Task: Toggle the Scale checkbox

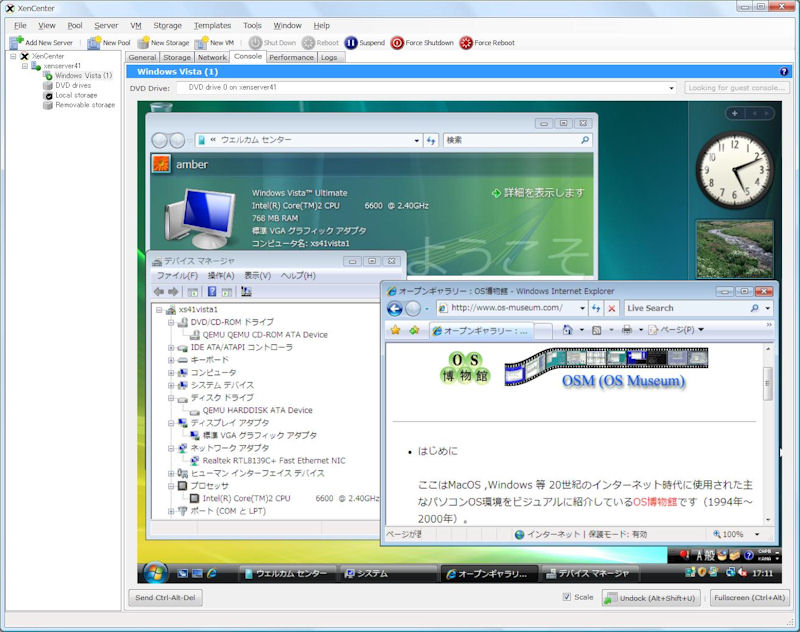Action: [x=566, y=597]
